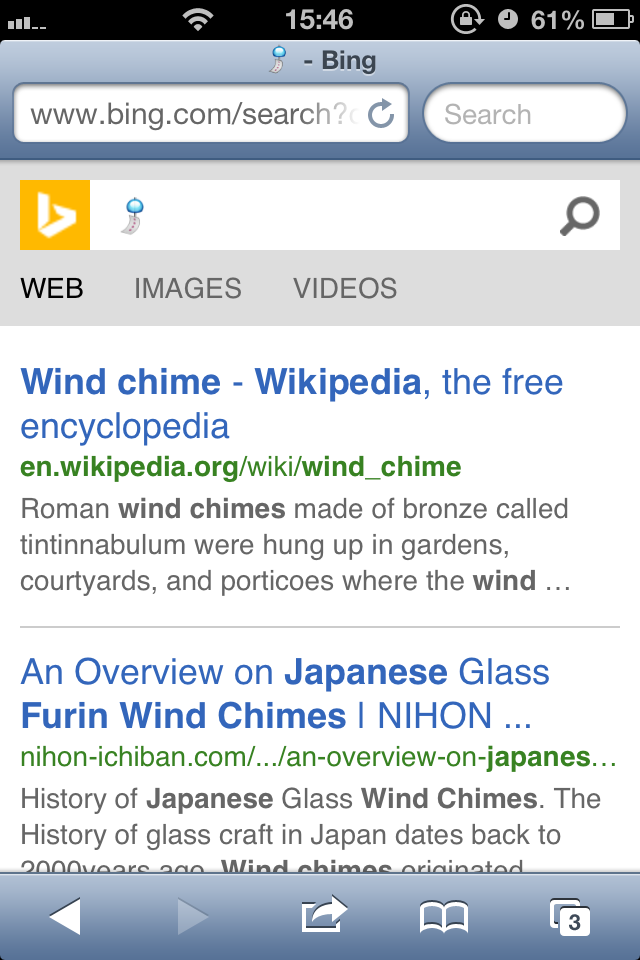The height and width of the screenshot is (960, 640).
Task: Tap the Safari Search field
Action: pos(525,115)
